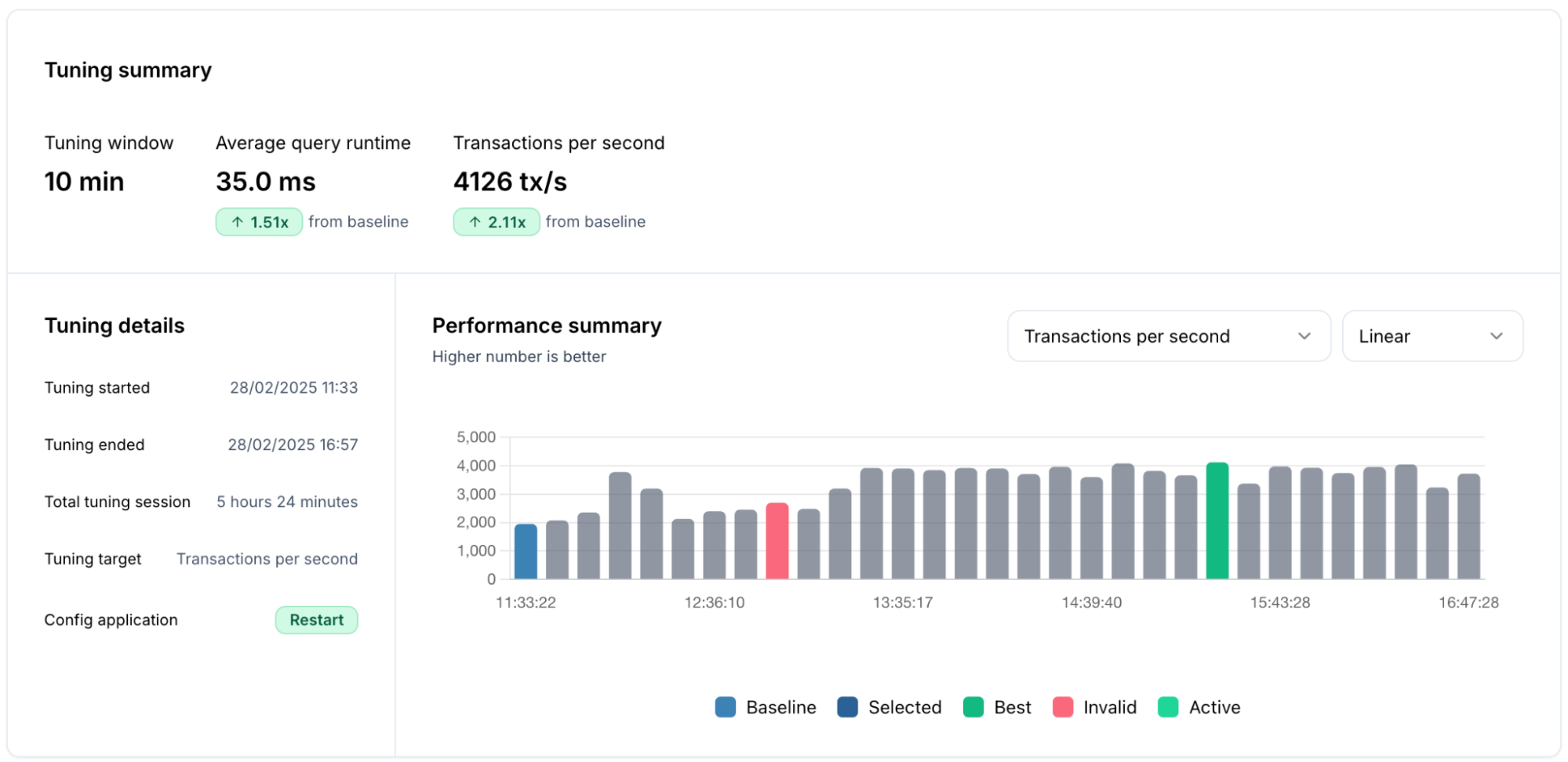Toggle the Invalid legend item
This screenshot has width=1568, height=762.
pyautogui.click(x=1094, y=707)
